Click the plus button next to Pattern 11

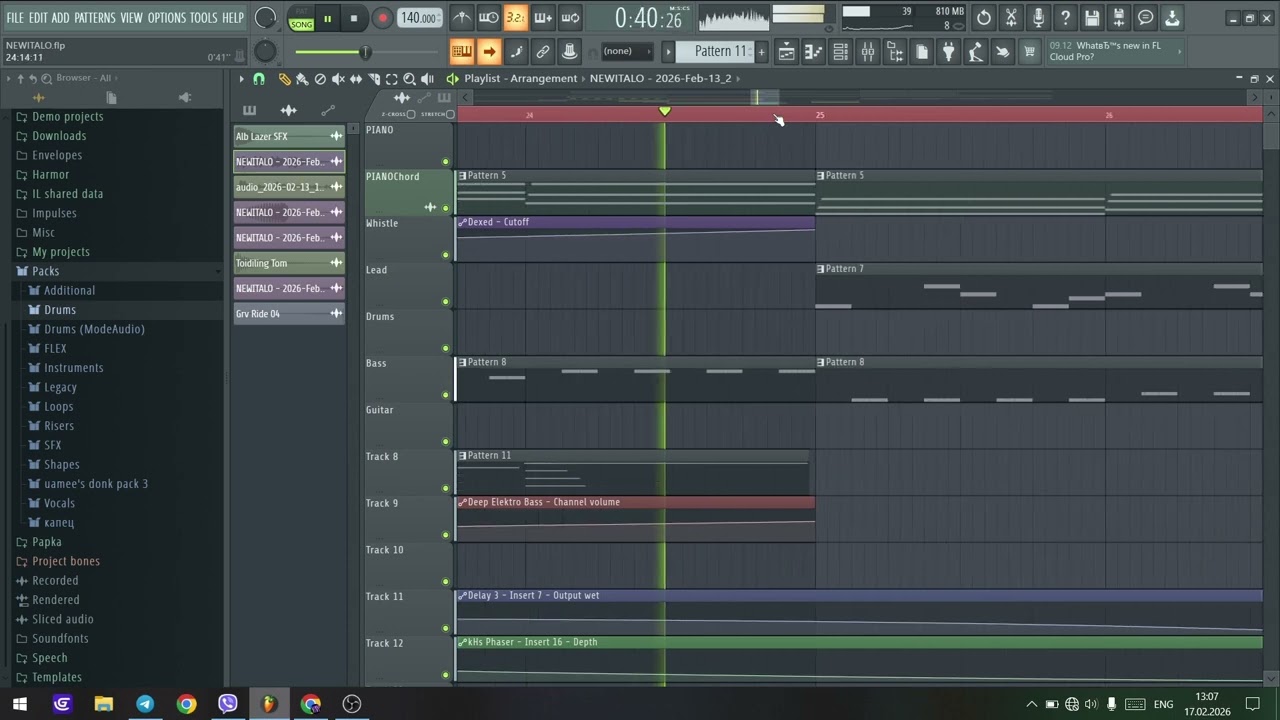click(x=761, y=51)
